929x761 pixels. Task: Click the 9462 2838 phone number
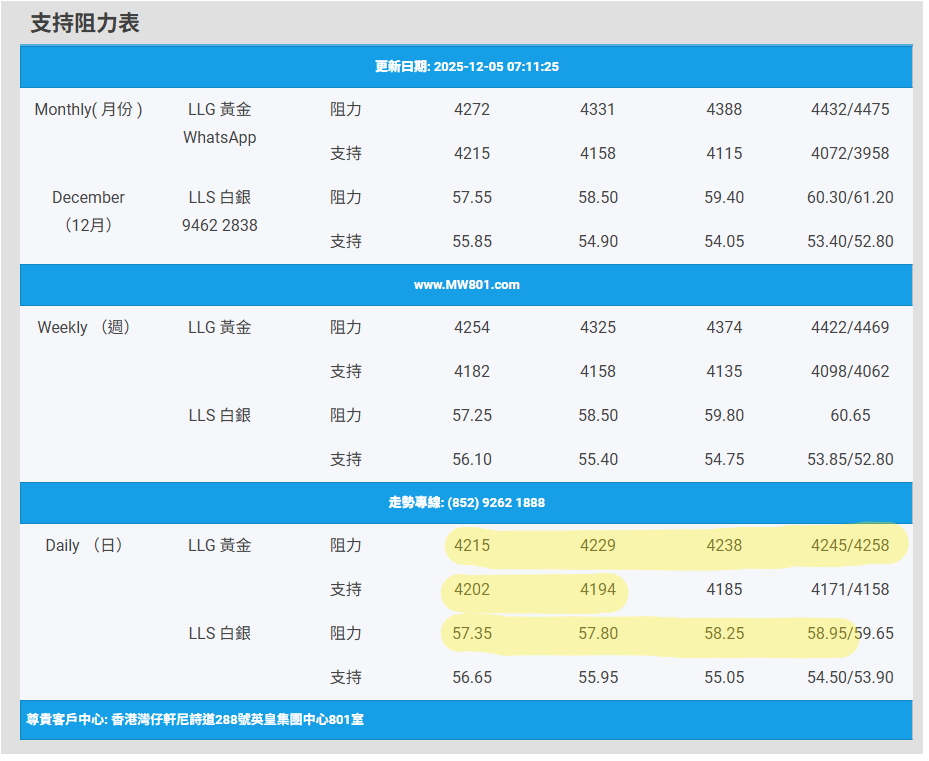219,226
